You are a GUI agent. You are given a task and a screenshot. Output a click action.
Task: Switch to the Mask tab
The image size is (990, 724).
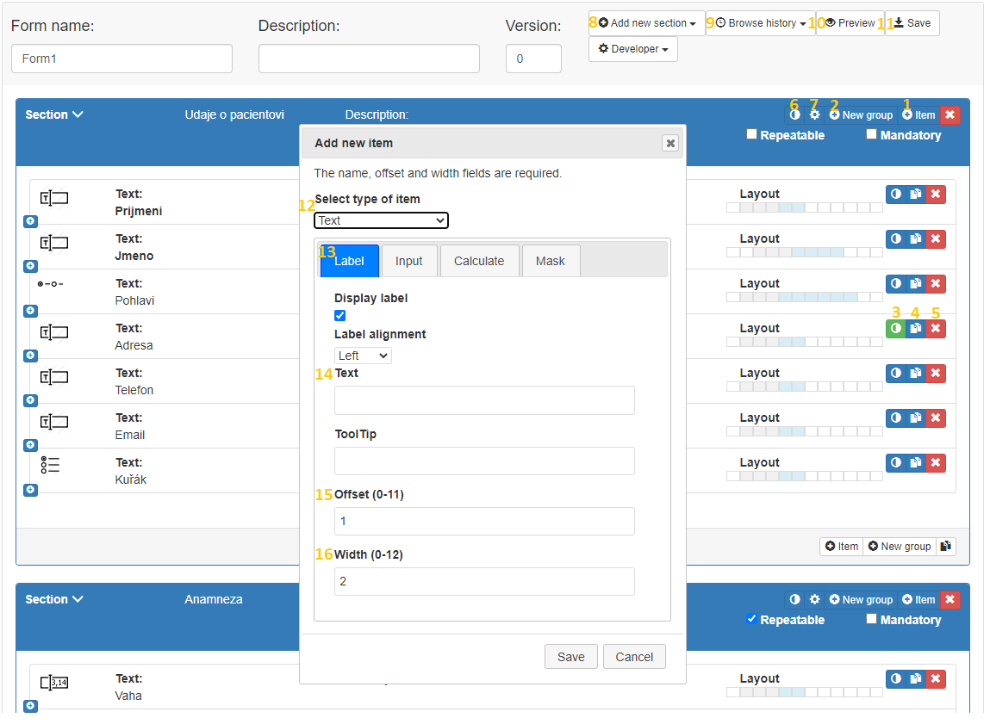(x=550, y=261)
